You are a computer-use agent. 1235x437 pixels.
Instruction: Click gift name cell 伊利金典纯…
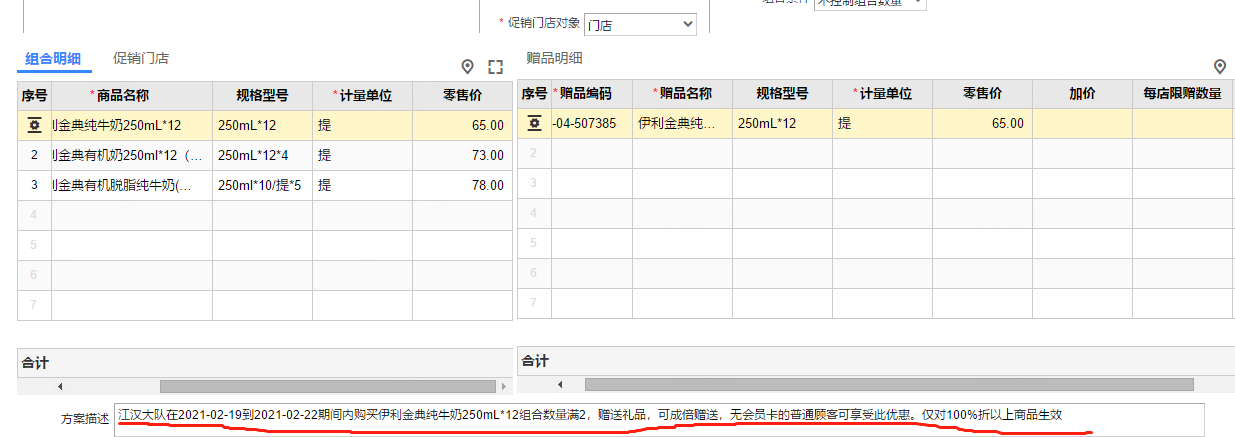[682, 124]
